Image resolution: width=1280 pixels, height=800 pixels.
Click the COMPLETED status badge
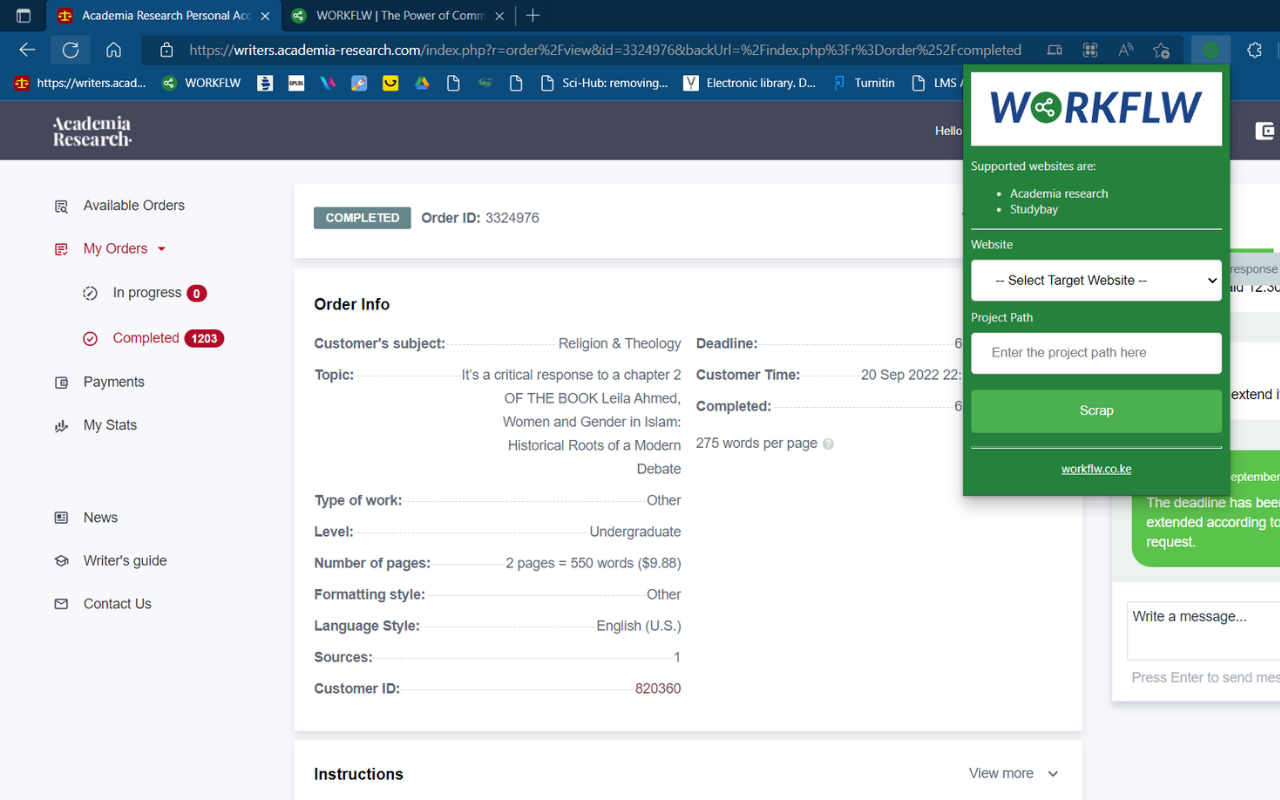click(x=362, y=218)
